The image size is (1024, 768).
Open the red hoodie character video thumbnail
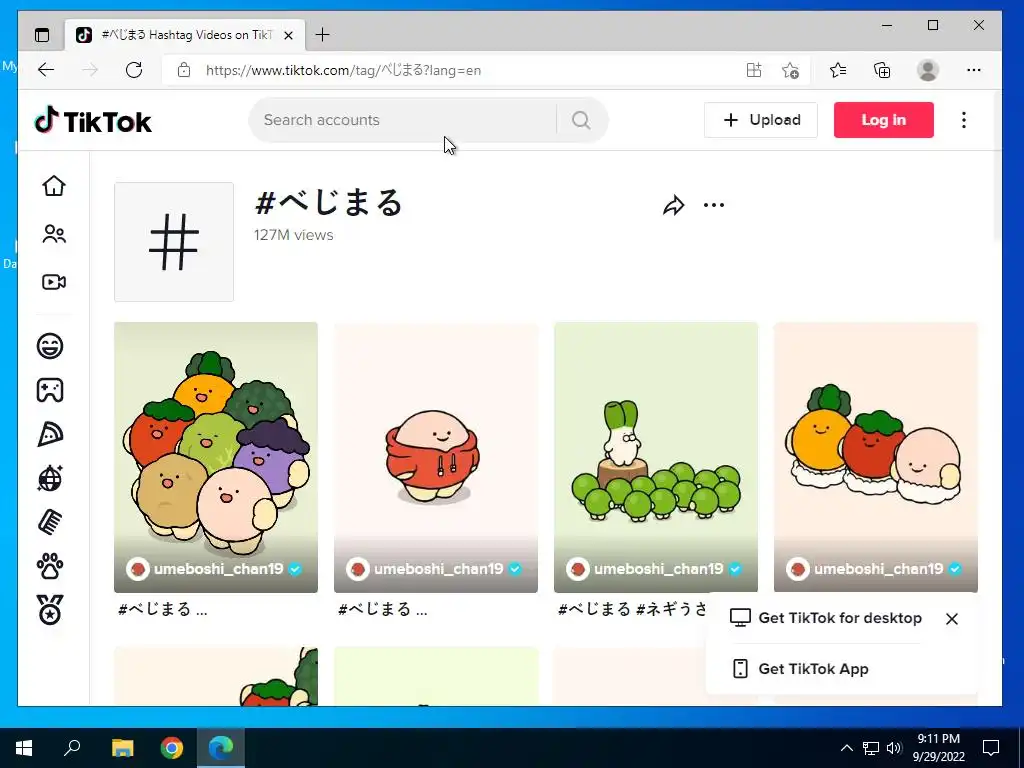pos(436,457)
